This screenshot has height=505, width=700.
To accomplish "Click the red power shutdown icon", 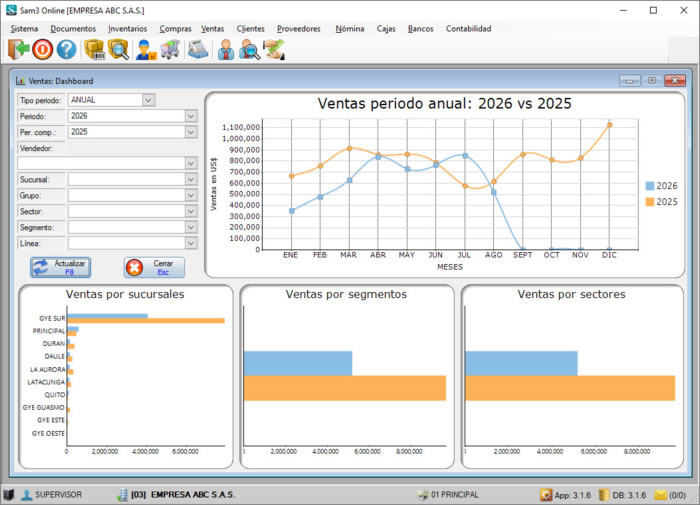I will pyautogui.click(x=42, y=49).
